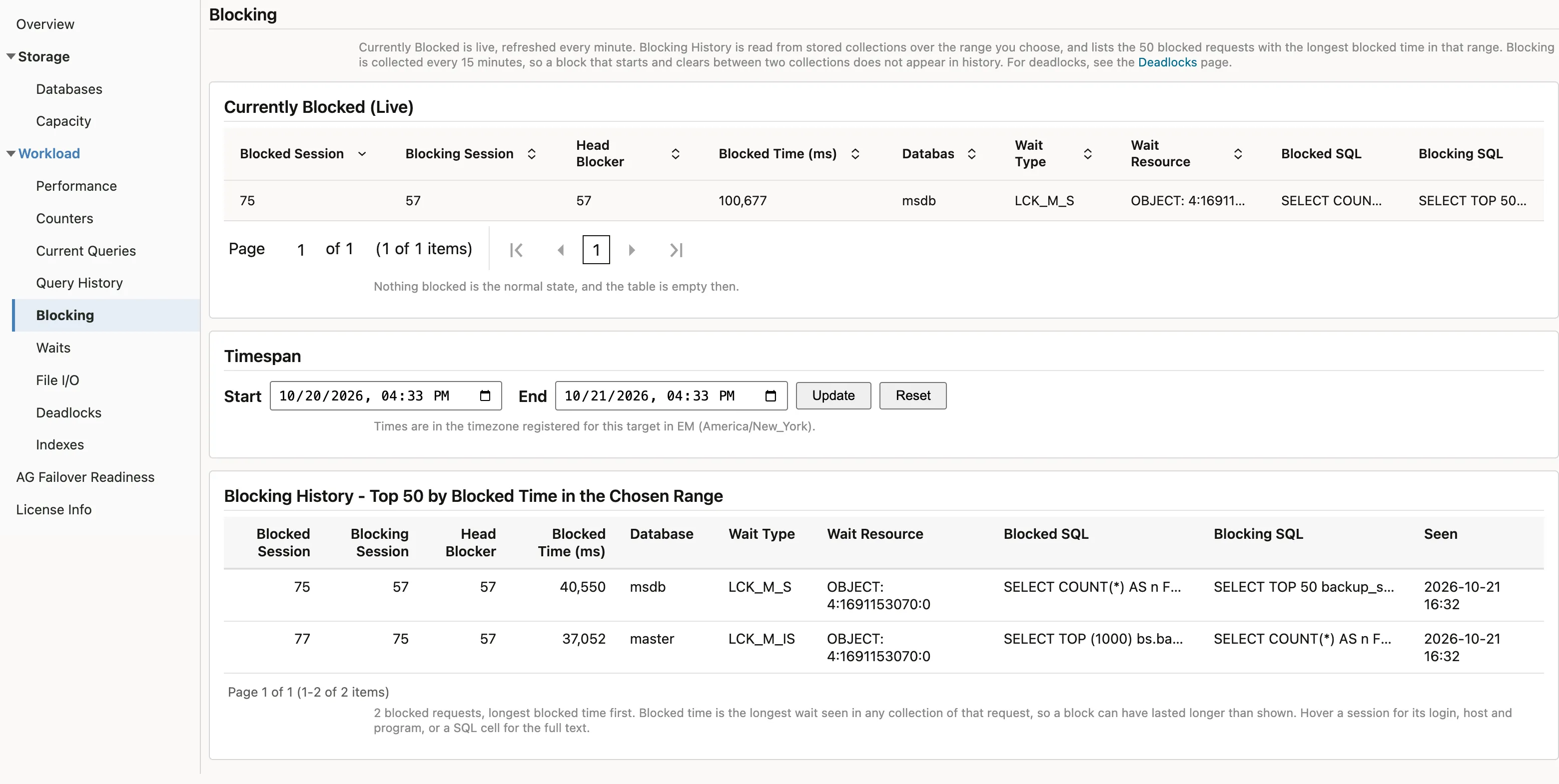Focus the Start datetime field
Viewport: 1559px width, 784px height.
click(x=386, y=395)
